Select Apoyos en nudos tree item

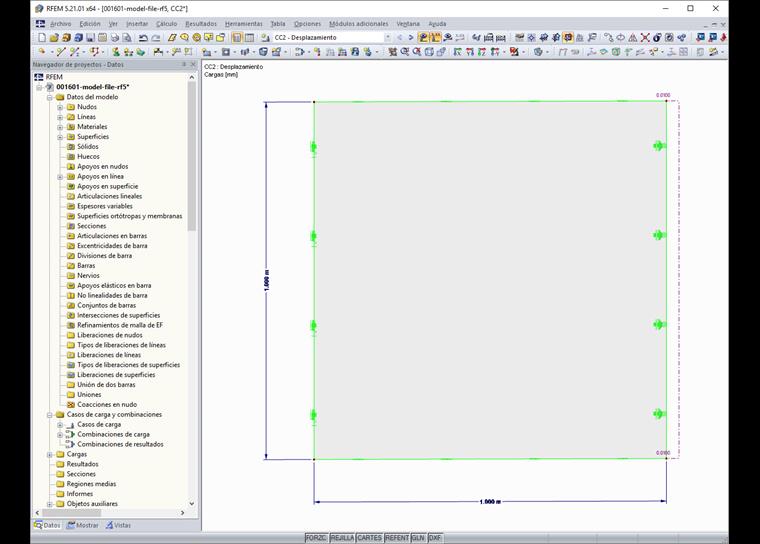click(103, 166)
